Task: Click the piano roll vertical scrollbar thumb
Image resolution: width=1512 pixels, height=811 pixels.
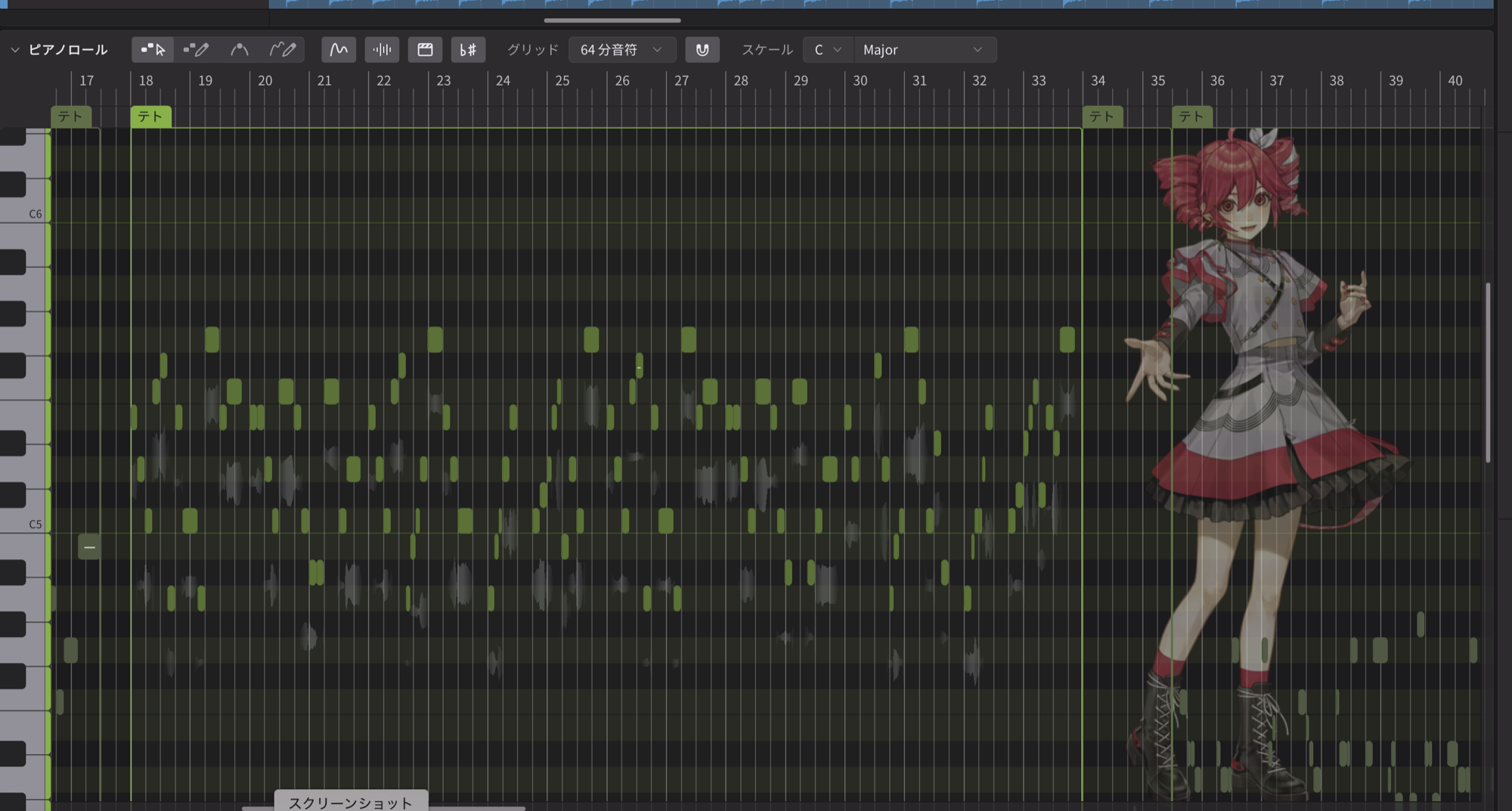Action: [1488, 373]
